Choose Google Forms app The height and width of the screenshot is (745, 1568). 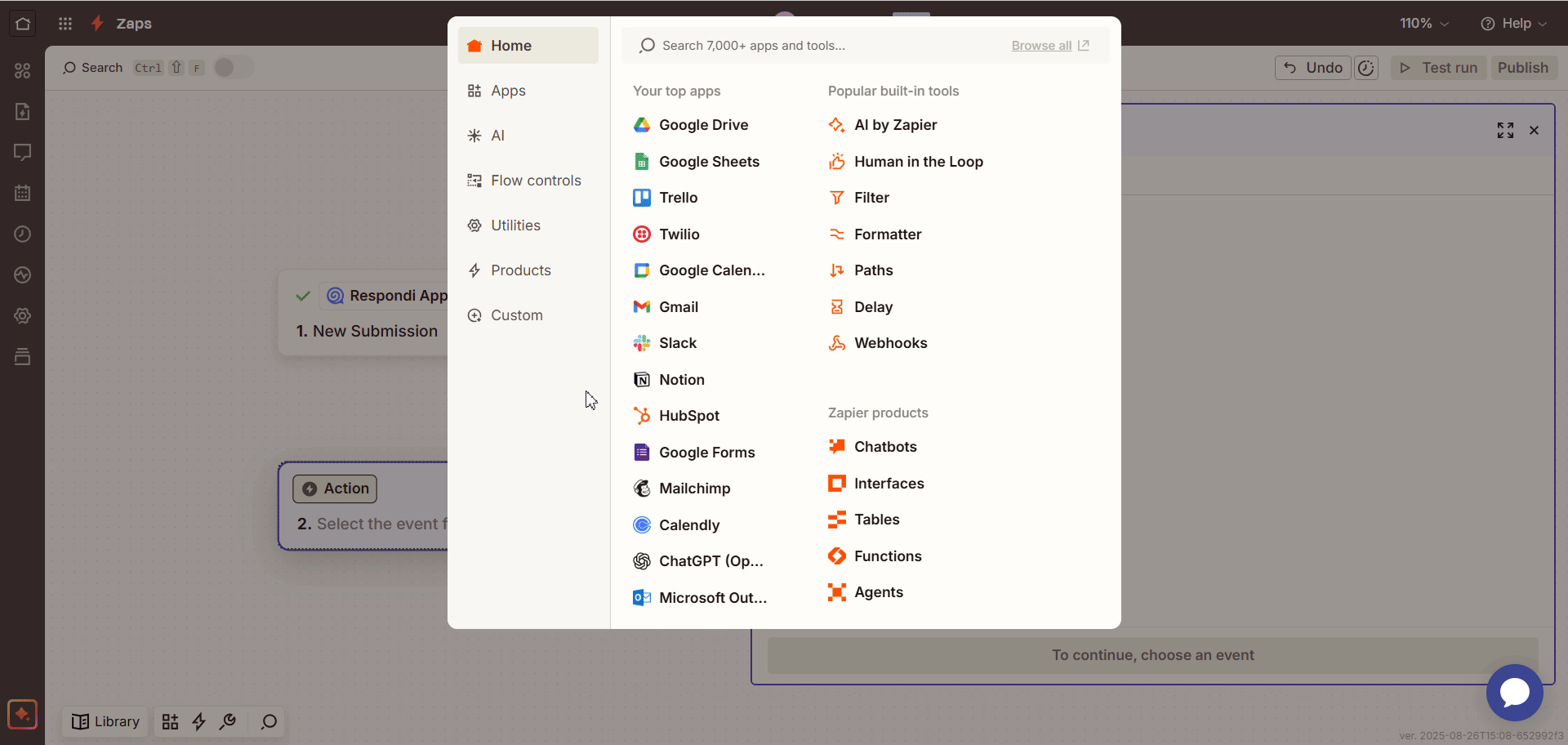(694, 453)
